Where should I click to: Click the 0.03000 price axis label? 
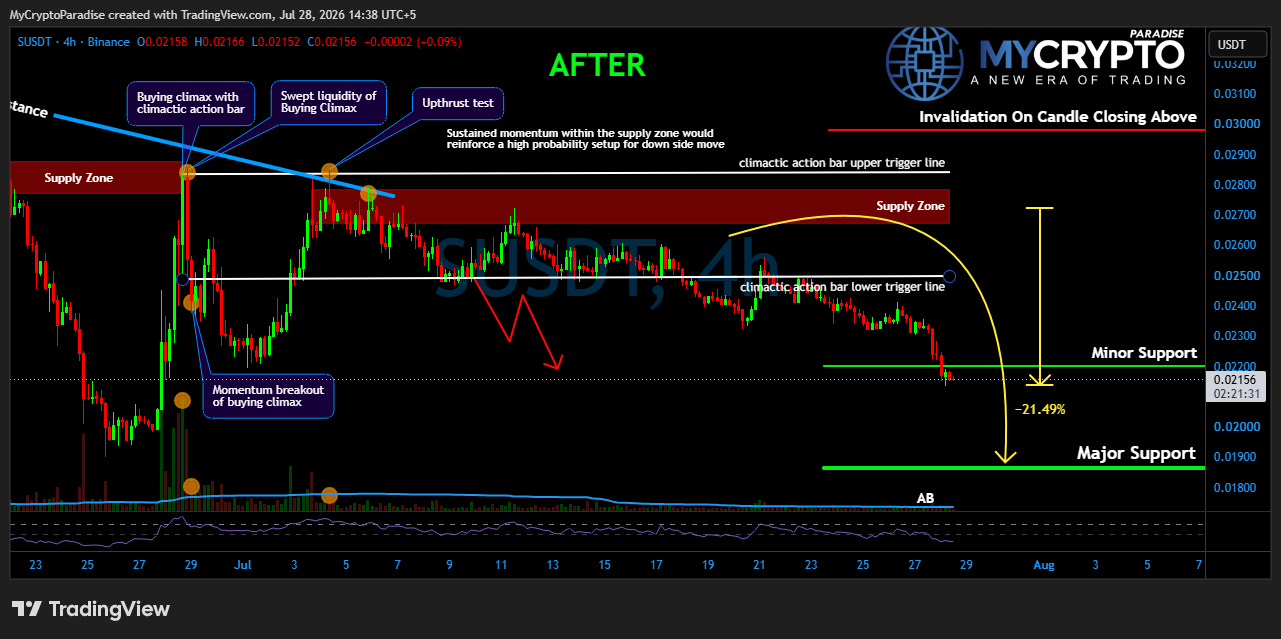point(1235,124)
